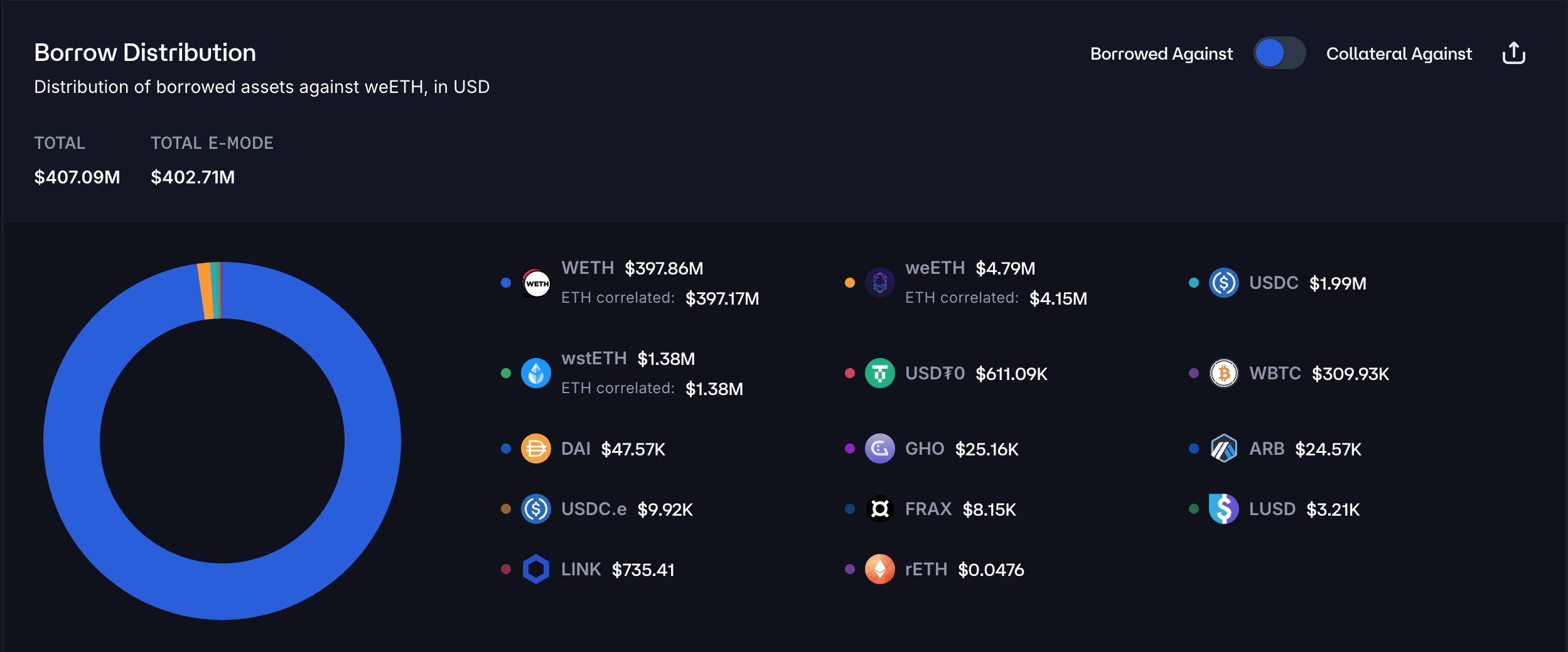
Task: Toggle the Borrowed/Collateral Against switch
Action: [x=1279, y=53]
